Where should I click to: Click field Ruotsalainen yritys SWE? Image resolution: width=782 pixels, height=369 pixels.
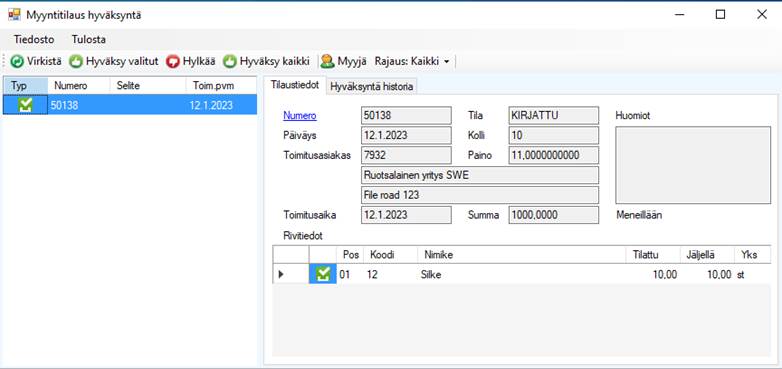(480, 176)
